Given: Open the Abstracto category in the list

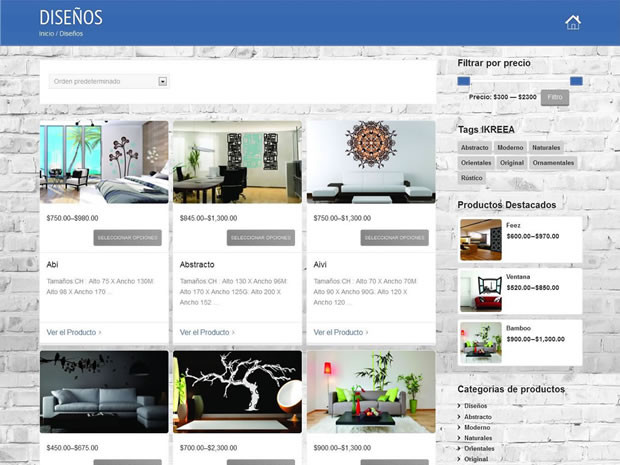Looking at the screenshot, I should [478, 417].
